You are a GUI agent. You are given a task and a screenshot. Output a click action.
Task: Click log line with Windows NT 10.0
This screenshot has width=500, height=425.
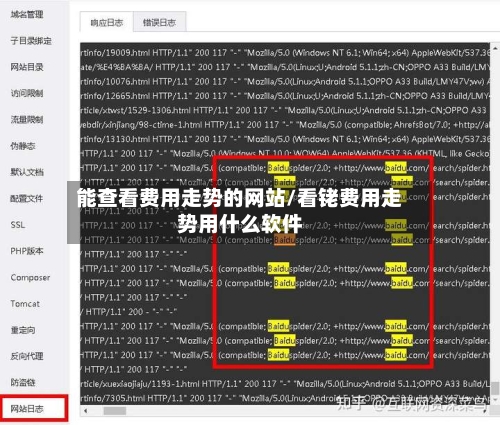coord(285,153)
